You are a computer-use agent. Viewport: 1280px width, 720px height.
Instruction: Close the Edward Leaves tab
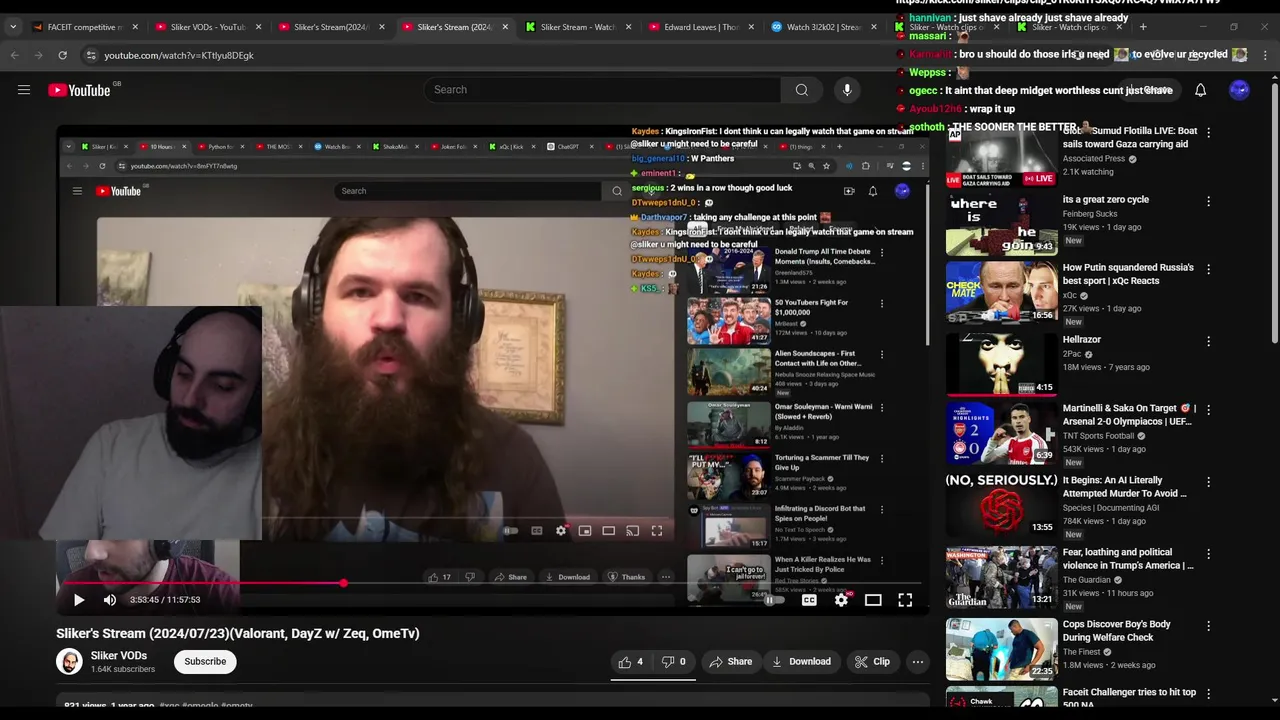(x=752, y=27)
